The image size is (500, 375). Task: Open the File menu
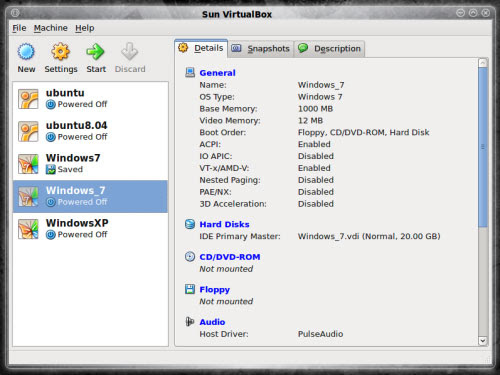(x=19, y=28)
